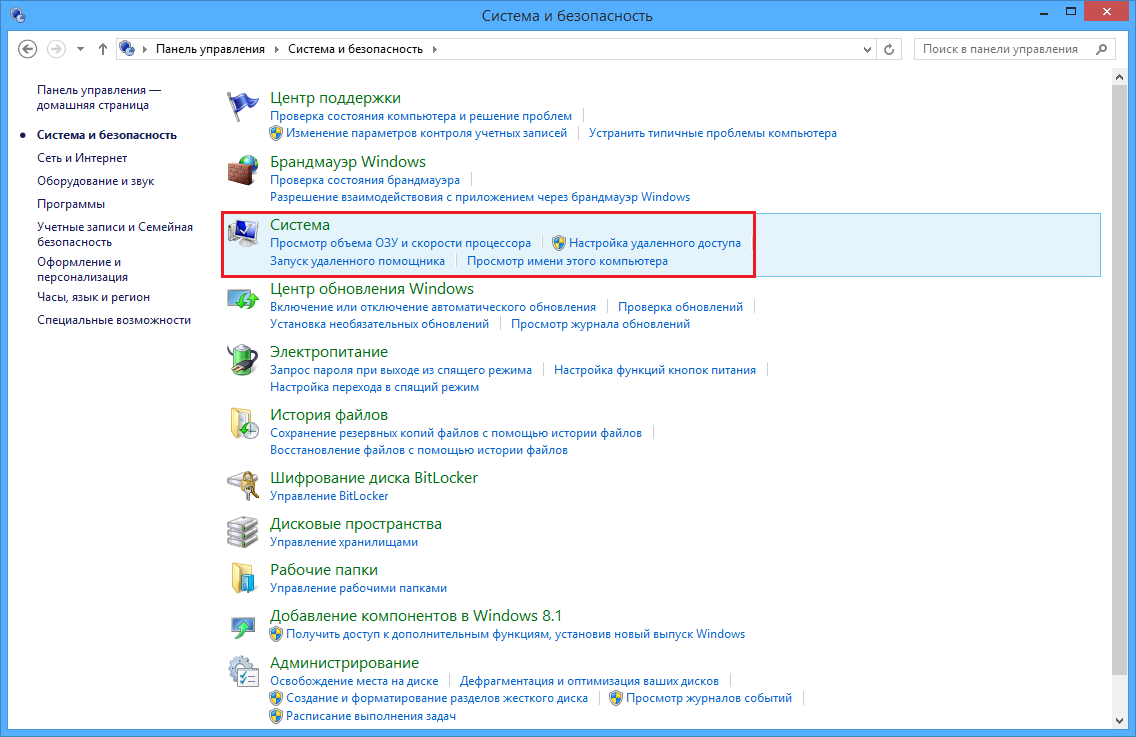
Task: Open Брандмауэр Windows heading link
Action: click(x=348, y=162)
